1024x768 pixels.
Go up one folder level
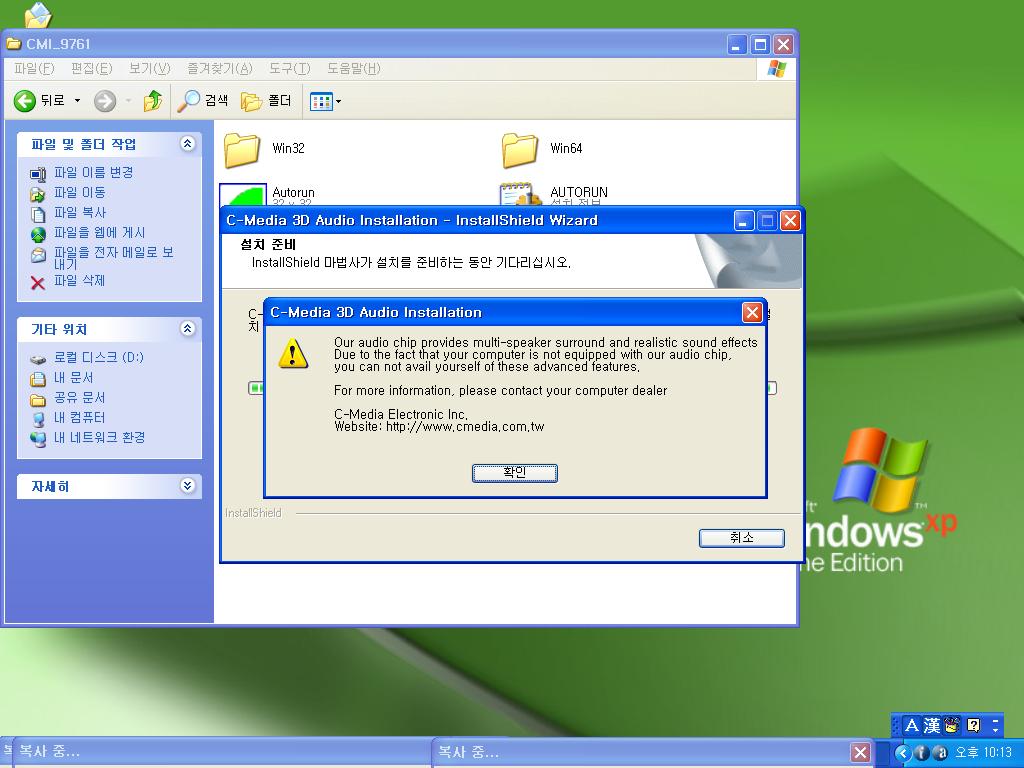coord(153,101)
